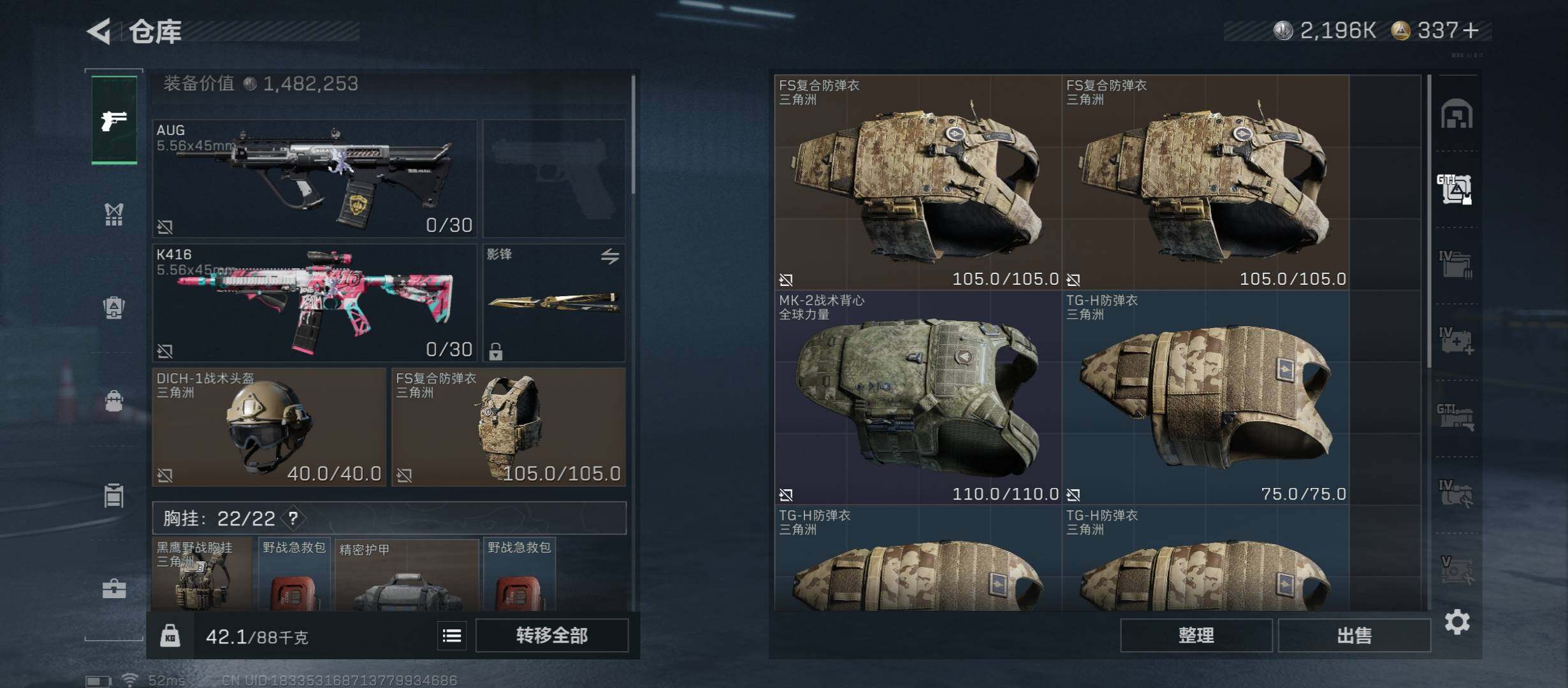Image resolution: width=1568 pixels, height=688 pixels.
Task: Go back using the arrow beside 仓库
Action: coord(99,31)
